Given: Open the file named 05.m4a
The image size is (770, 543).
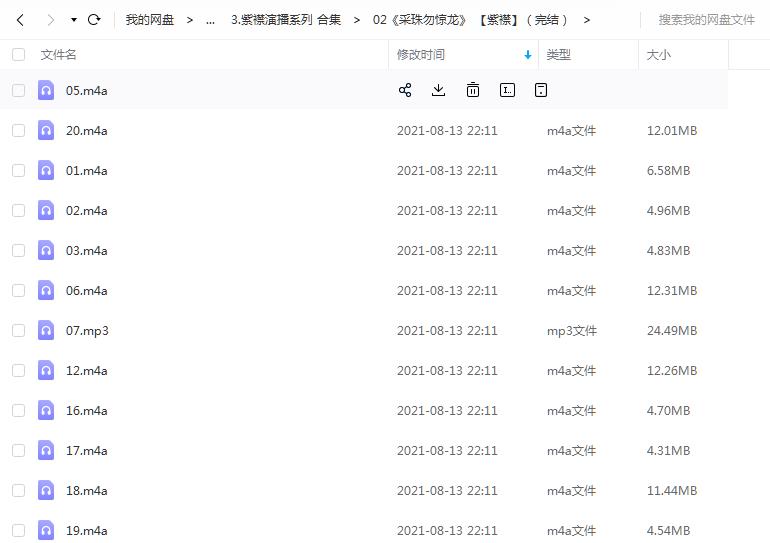Looking at the screenshot, I should point(86,90).
